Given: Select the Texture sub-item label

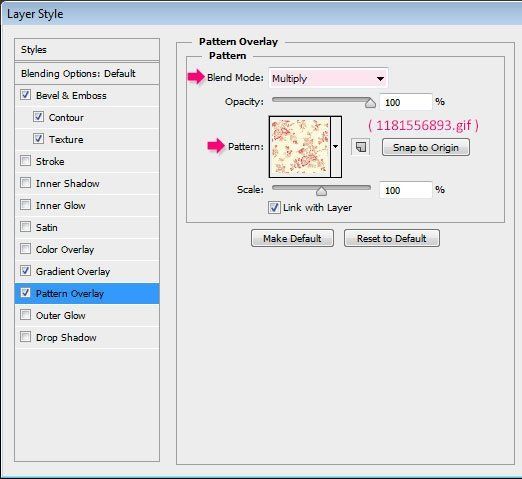Looking at the screenshot, I should pyautogui.click(x=66, y=140).
